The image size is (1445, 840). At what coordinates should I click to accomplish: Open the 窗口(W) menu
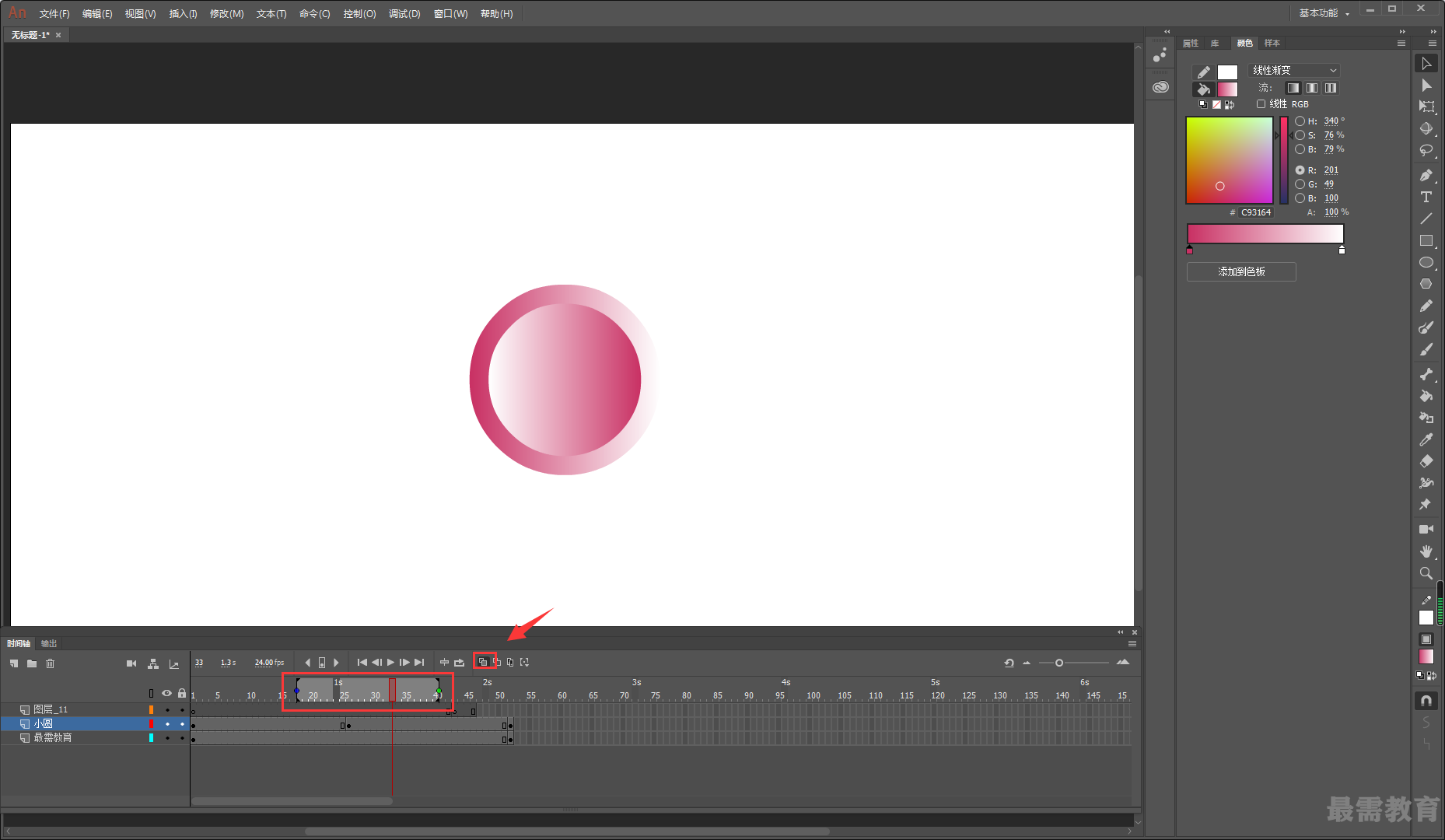point(450,14)
